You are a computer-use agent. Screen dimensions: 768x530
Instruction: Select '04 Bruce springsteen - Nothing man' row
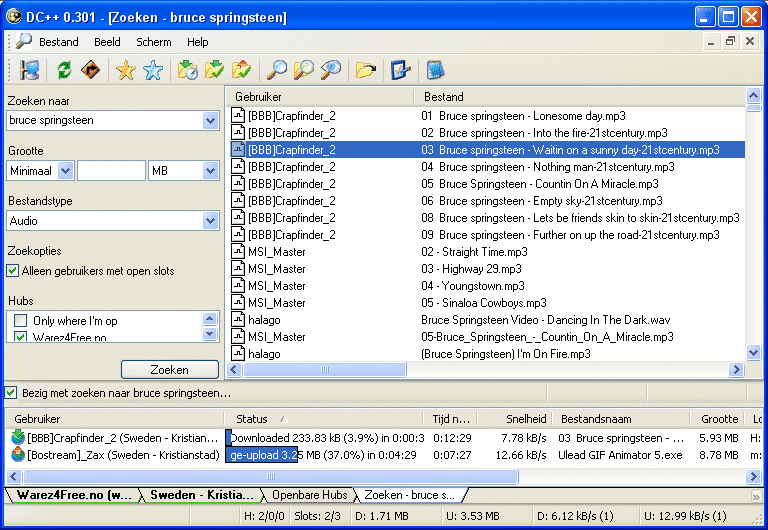[488, 167]
